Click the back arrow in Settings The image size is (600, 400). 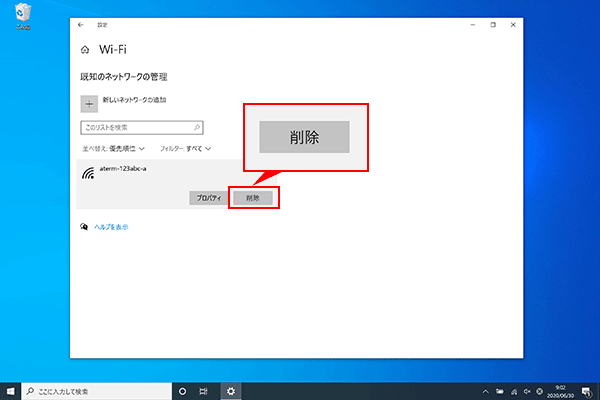pos(81,25)
